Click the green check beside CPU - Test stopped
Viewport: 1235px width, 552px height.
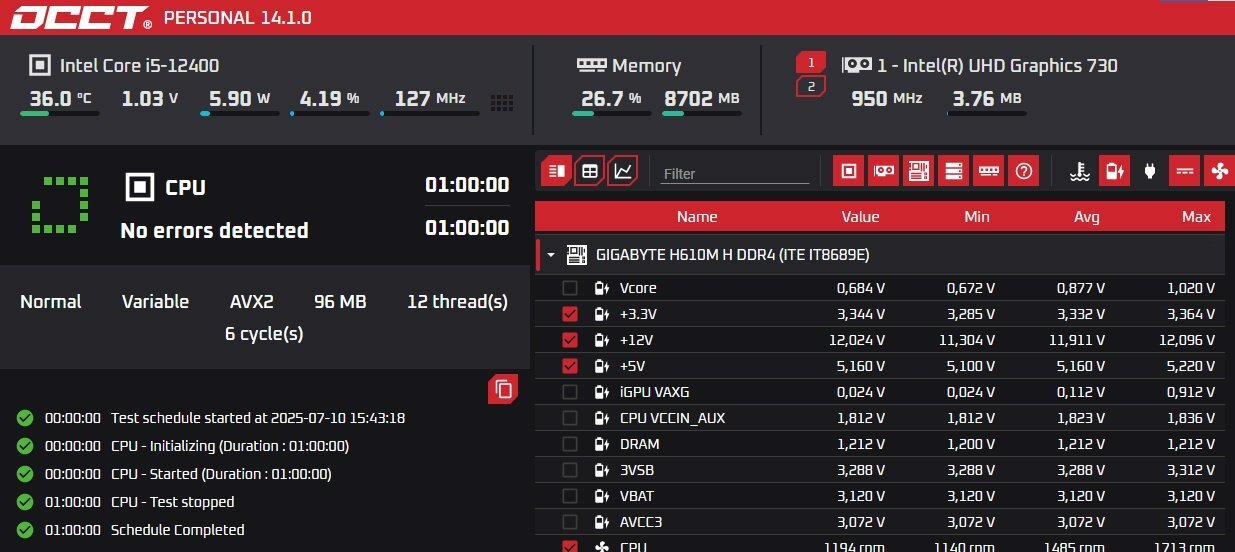25,502
